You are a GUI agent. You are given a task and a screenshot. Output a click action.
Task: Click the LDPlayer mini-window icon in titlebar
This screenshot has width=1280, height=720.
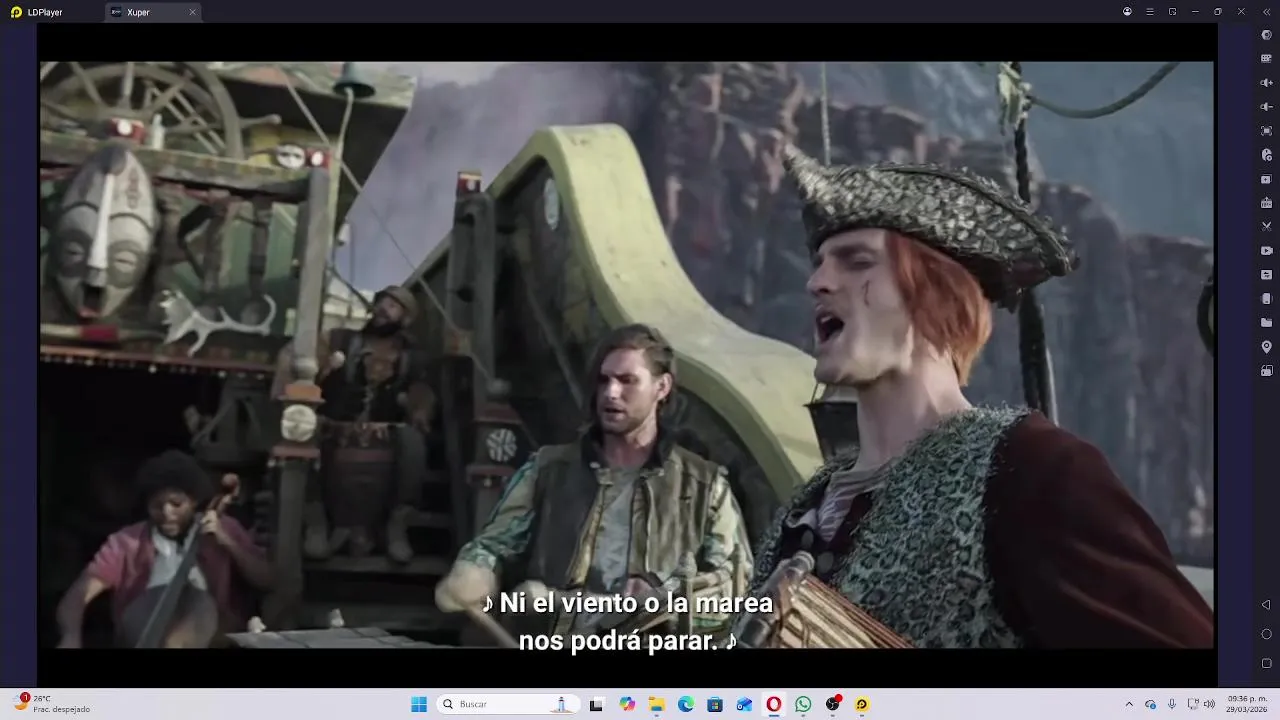pyautogui.click(x=1172, y=12)
